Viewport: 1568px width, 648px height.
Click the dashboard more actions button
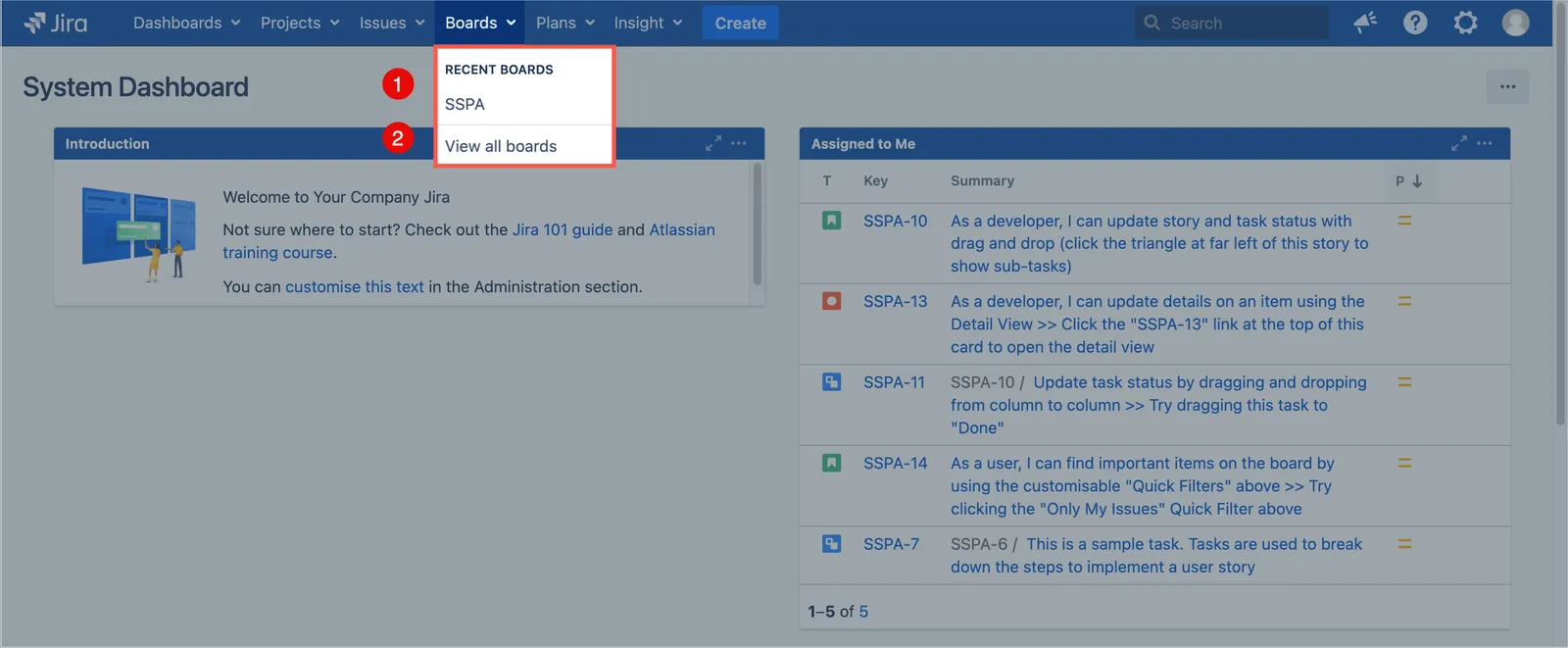click(1507, 87)
